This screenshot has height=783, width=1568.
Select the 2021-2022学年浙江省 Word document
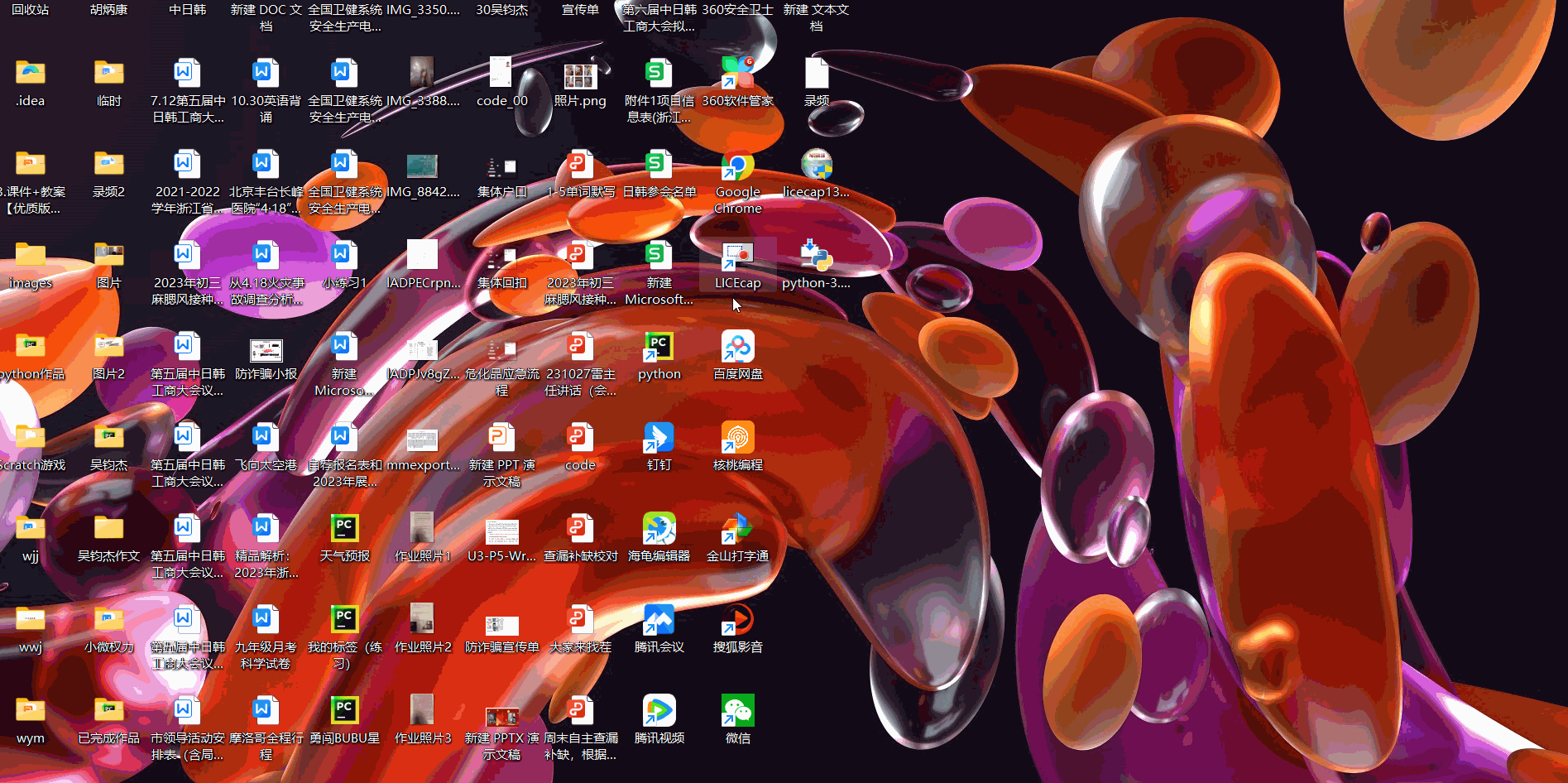187,166
